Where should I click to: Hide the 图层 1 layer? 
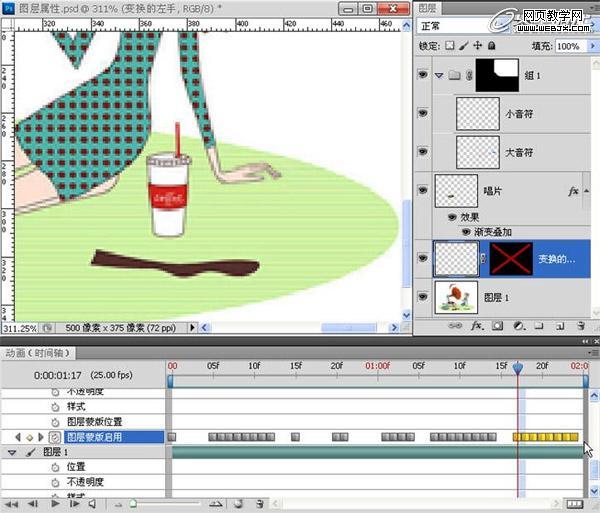[421, 297]
